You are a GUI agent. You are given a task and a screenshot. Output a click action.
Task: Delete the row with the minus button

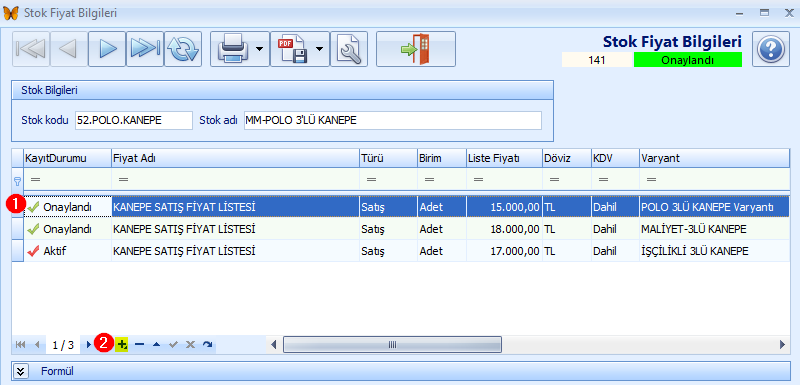139,345
